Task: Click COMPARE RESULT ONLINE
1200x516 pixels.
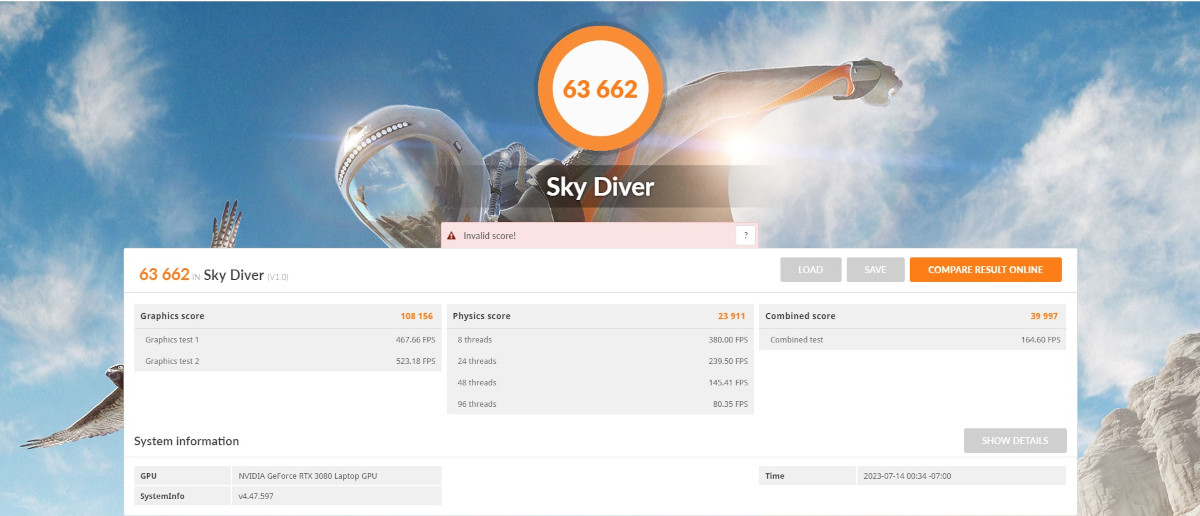Action: [985, 270]
